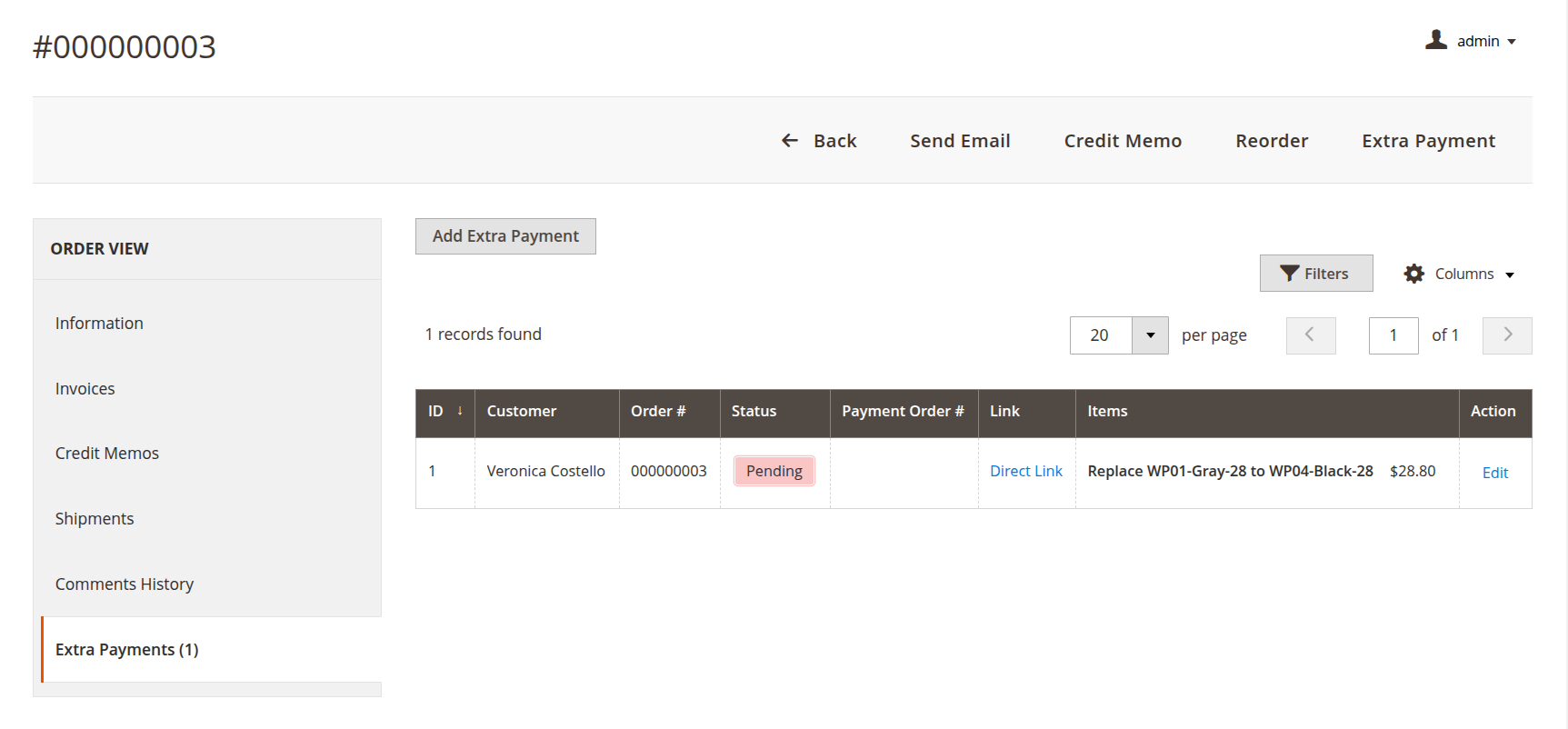The height and width of the screenshot is (729, 1568).
Task: Go to the previous page arrow
Action: pyautogui.click(x=1310, y=335)
